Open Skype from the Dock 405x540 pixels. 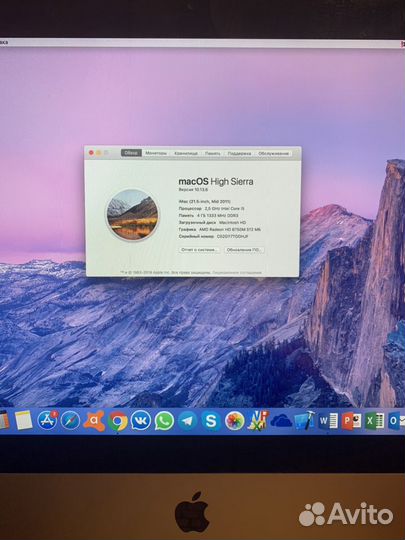coord(211,421)
